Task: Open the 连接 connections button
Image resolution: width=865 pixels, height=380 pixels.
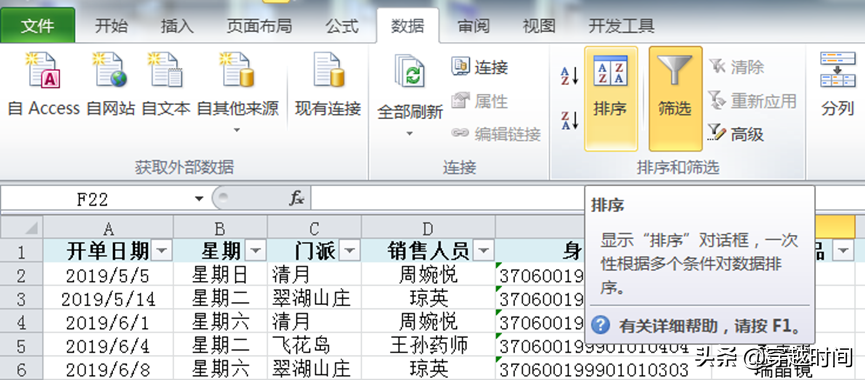Action: [479, 67]
